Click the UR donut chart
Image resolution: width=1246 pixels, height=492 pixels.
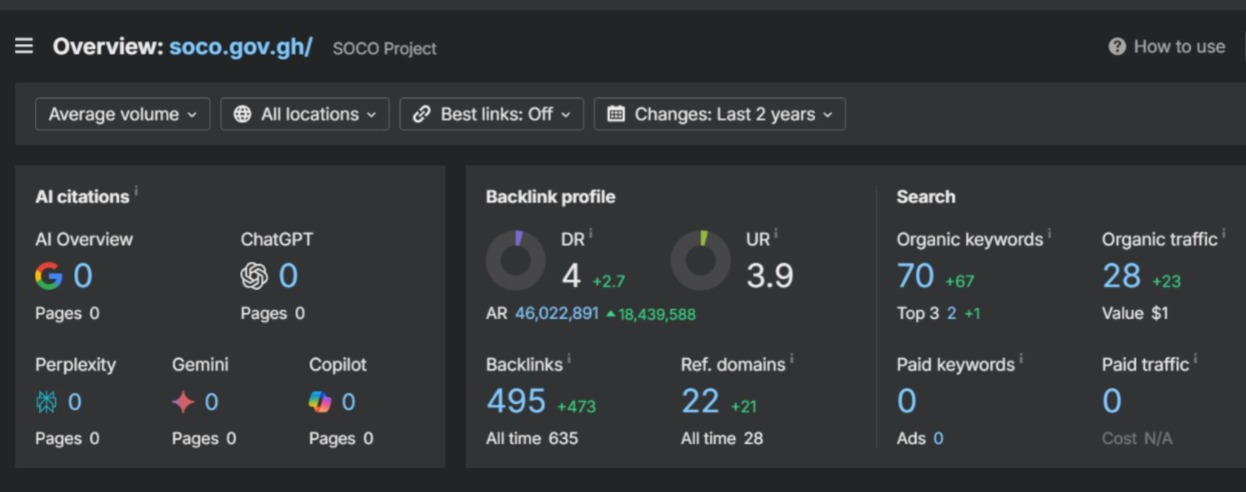point(701,261)
